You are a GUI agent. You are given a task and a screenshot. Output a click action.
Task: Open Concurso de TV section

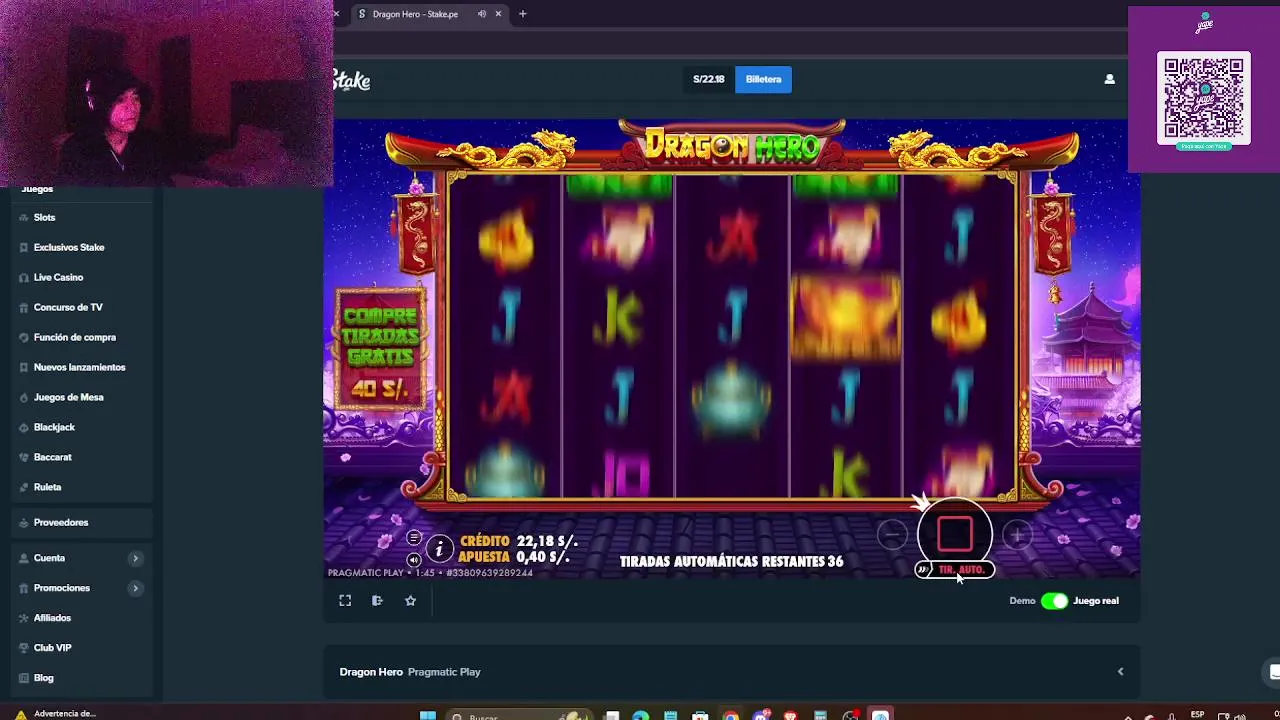(68, 307)
